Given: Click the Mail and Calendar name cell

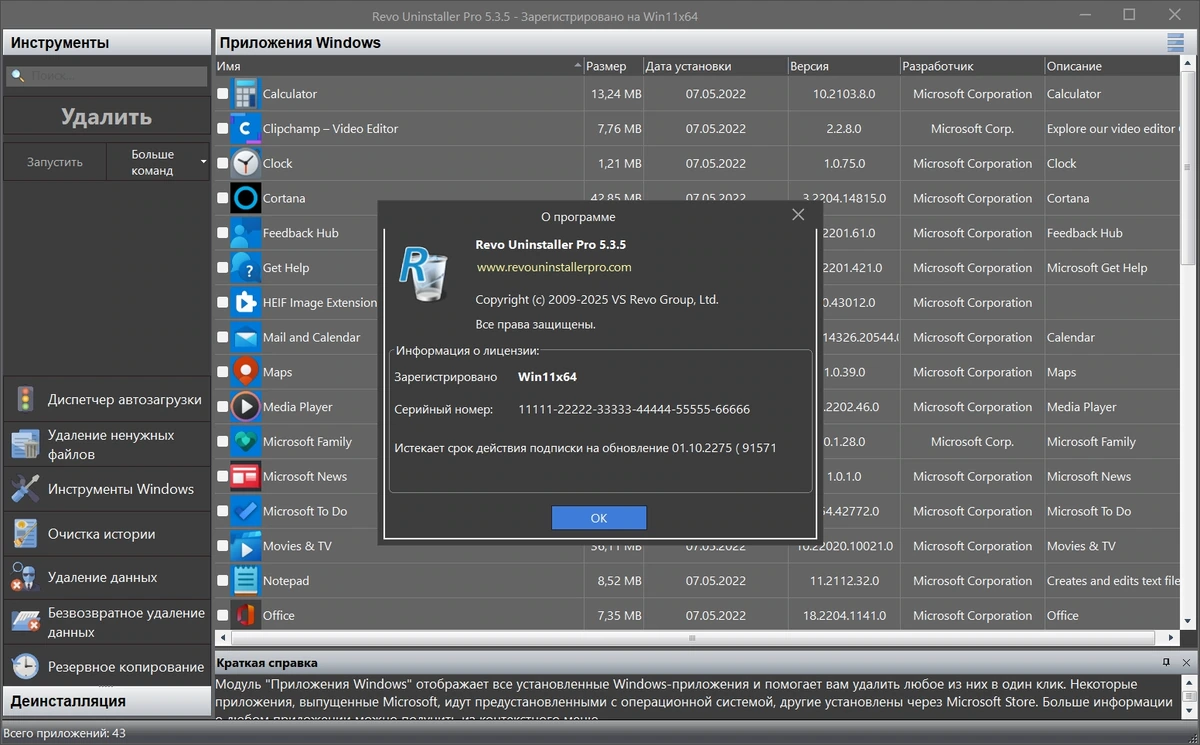Looking at the screenshot, I should point(311,337).
